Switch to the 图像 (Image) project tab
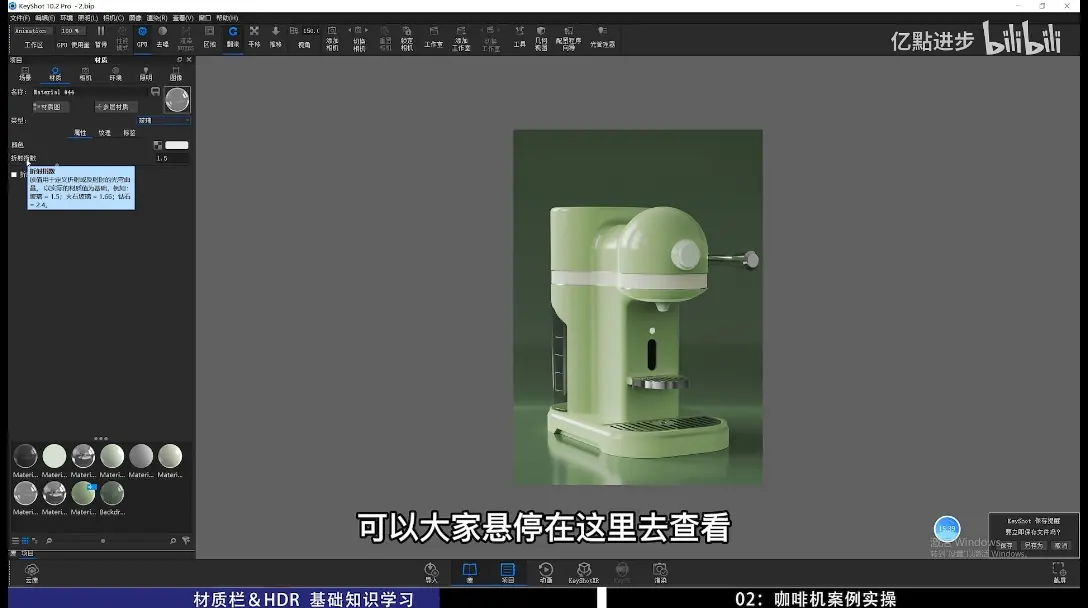This screenshot has height=608, width=1088. [176, 74]
